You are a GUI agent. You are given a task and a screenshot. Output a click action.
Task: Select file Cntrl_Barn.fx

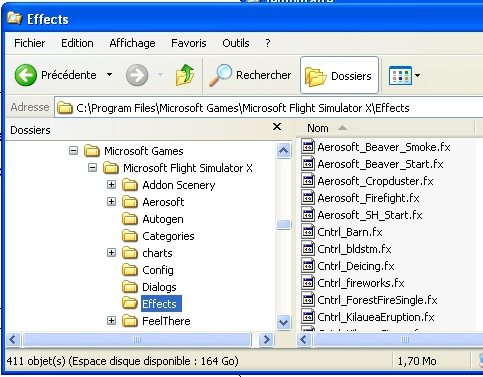click(350, 232)
